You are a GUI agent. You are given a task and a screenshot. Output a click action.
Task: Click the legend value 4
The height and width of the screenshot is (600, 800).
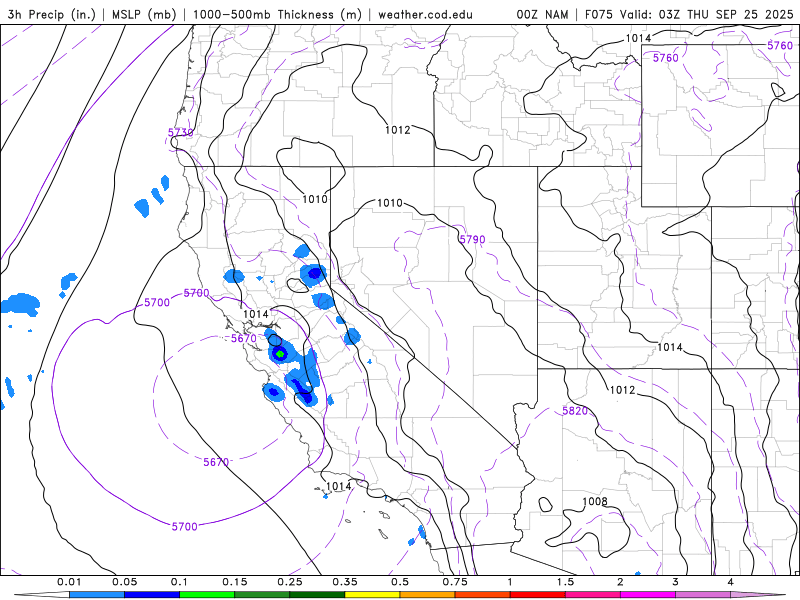tap(731, 582)
